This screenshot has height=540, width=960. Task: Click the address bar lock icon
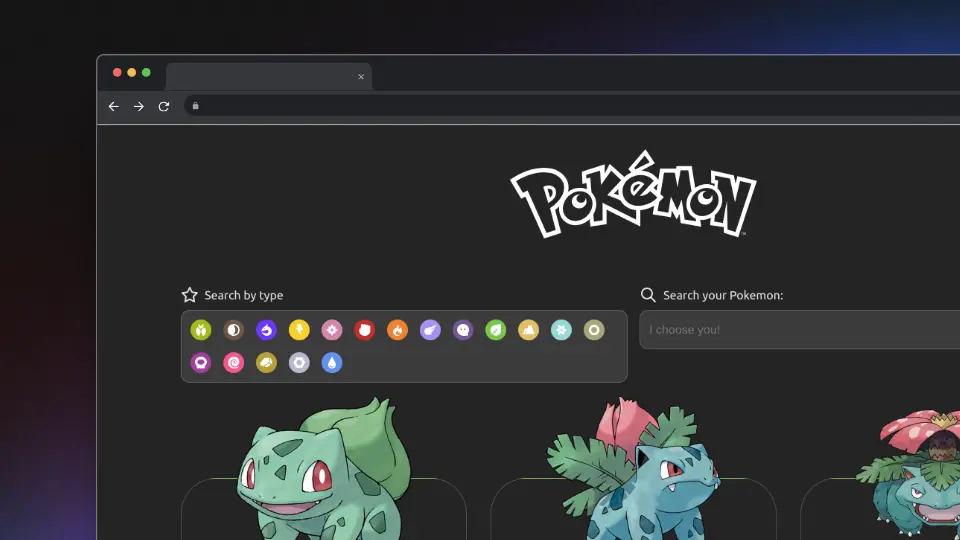tap(195, 106)
